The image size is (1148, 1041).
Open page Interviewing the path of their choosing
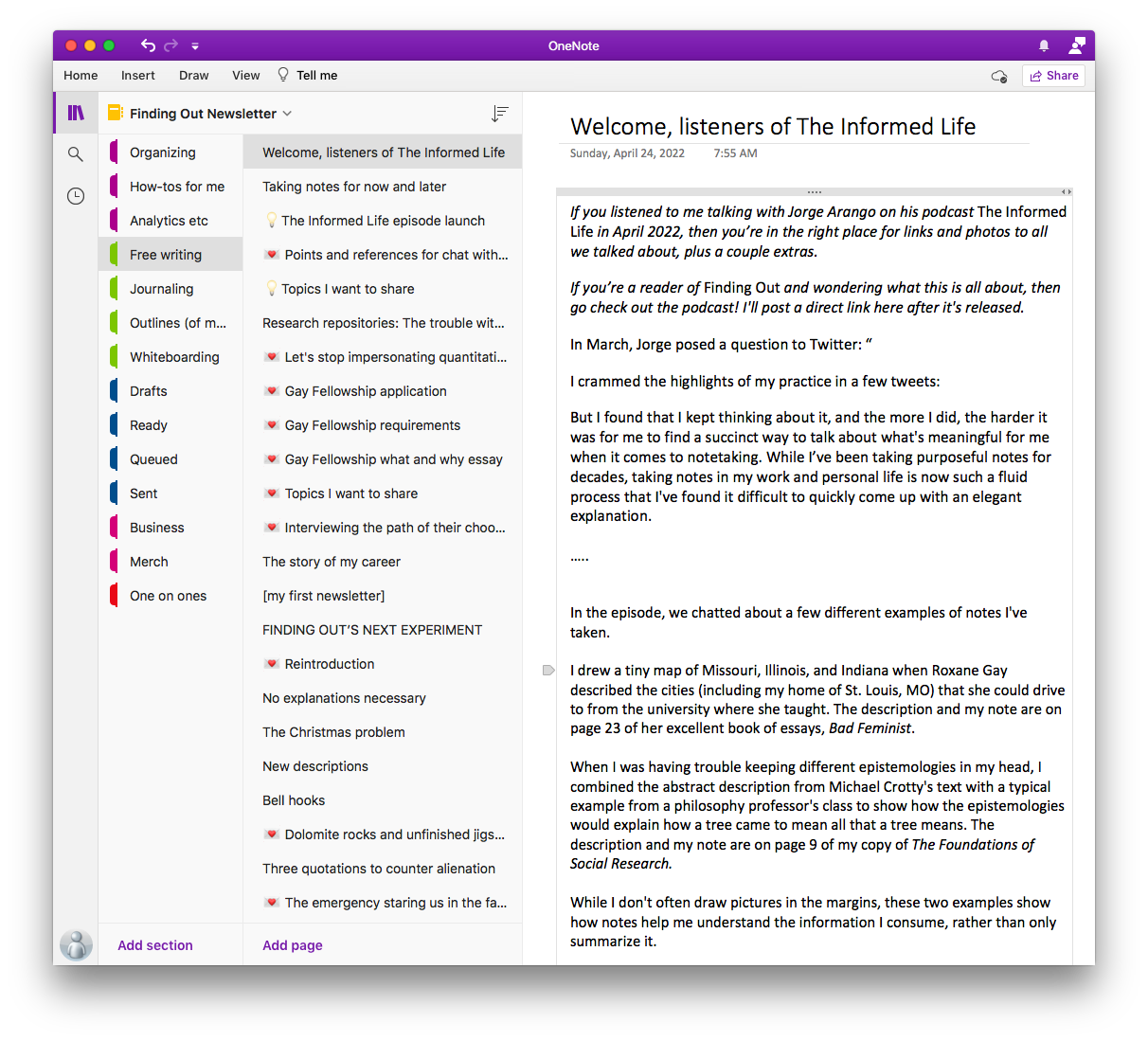pyautogui.click(x=383, y=528)
